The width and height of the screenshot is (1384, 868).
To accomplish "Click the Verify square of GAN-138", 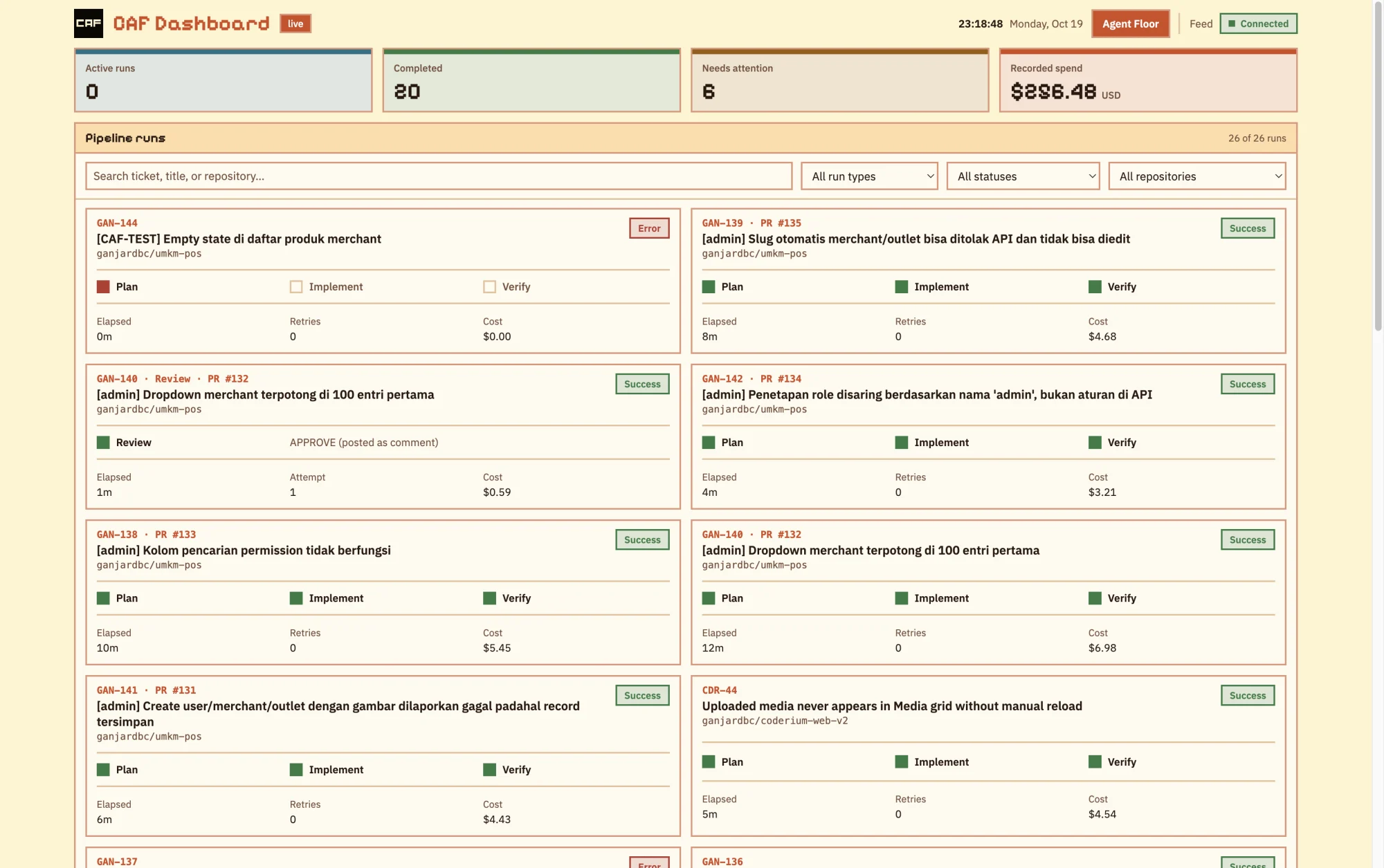I will pos(489,598).
